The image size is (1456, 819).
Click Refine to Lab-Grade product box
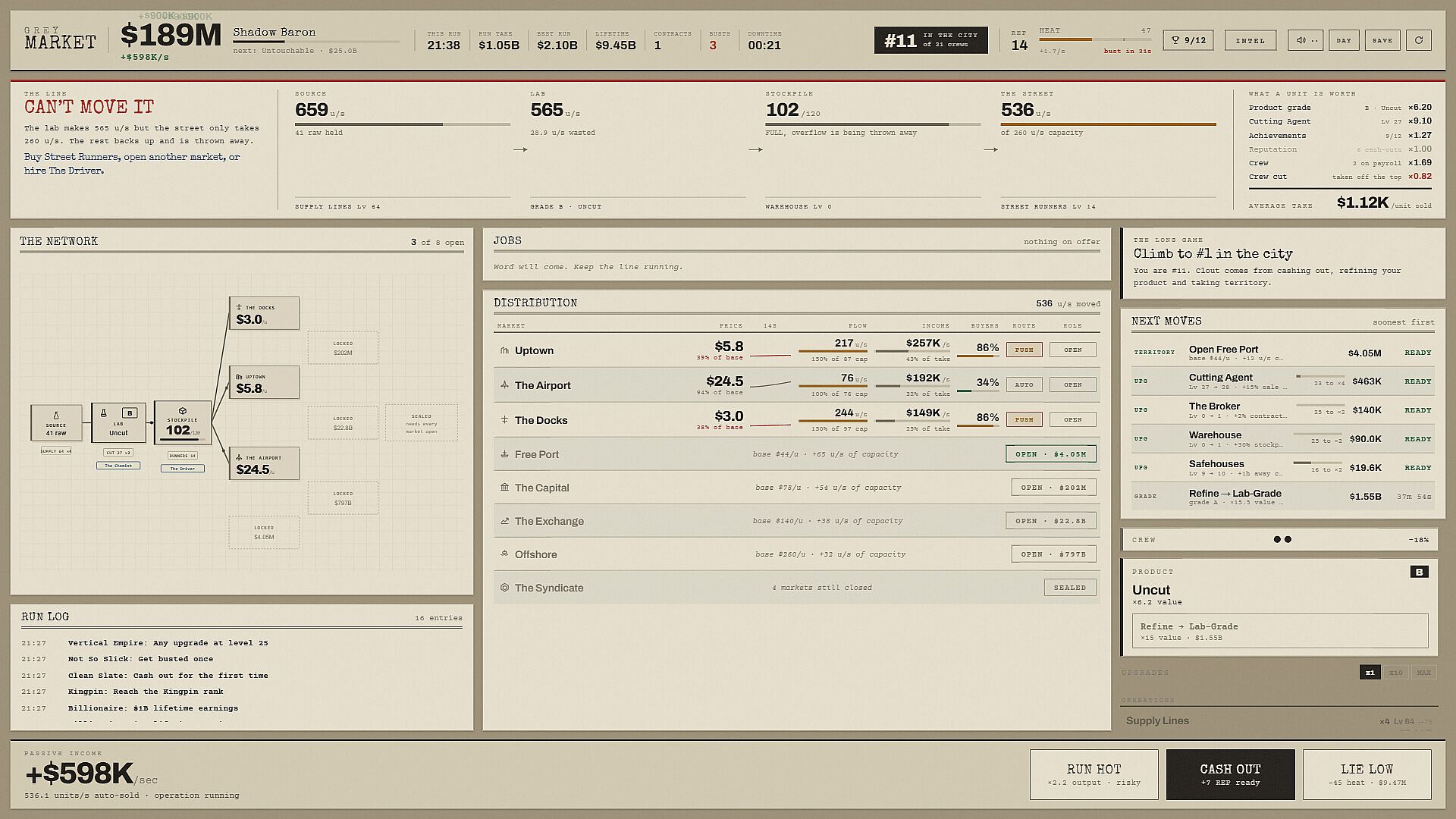click(x=1279, y=631)
